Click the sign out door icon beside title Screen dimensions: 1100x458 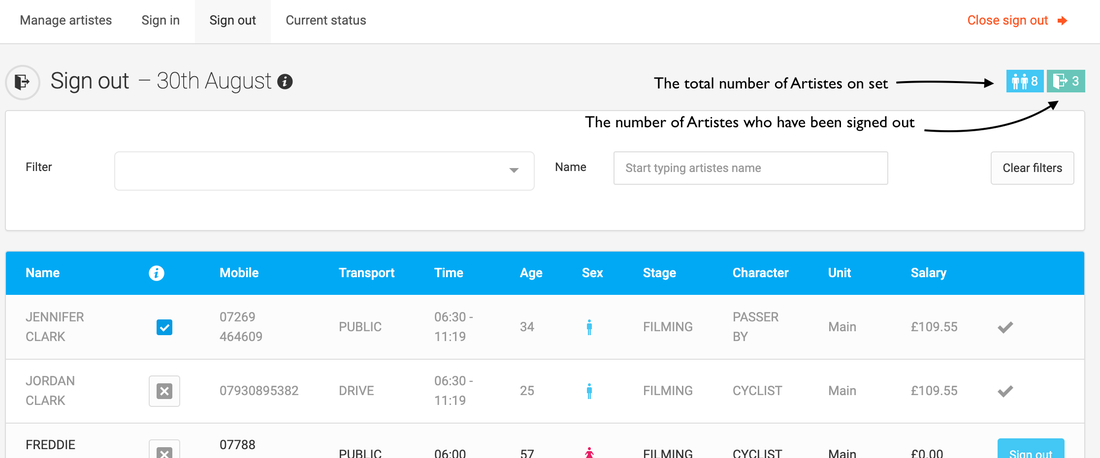[x=22, y=82]
